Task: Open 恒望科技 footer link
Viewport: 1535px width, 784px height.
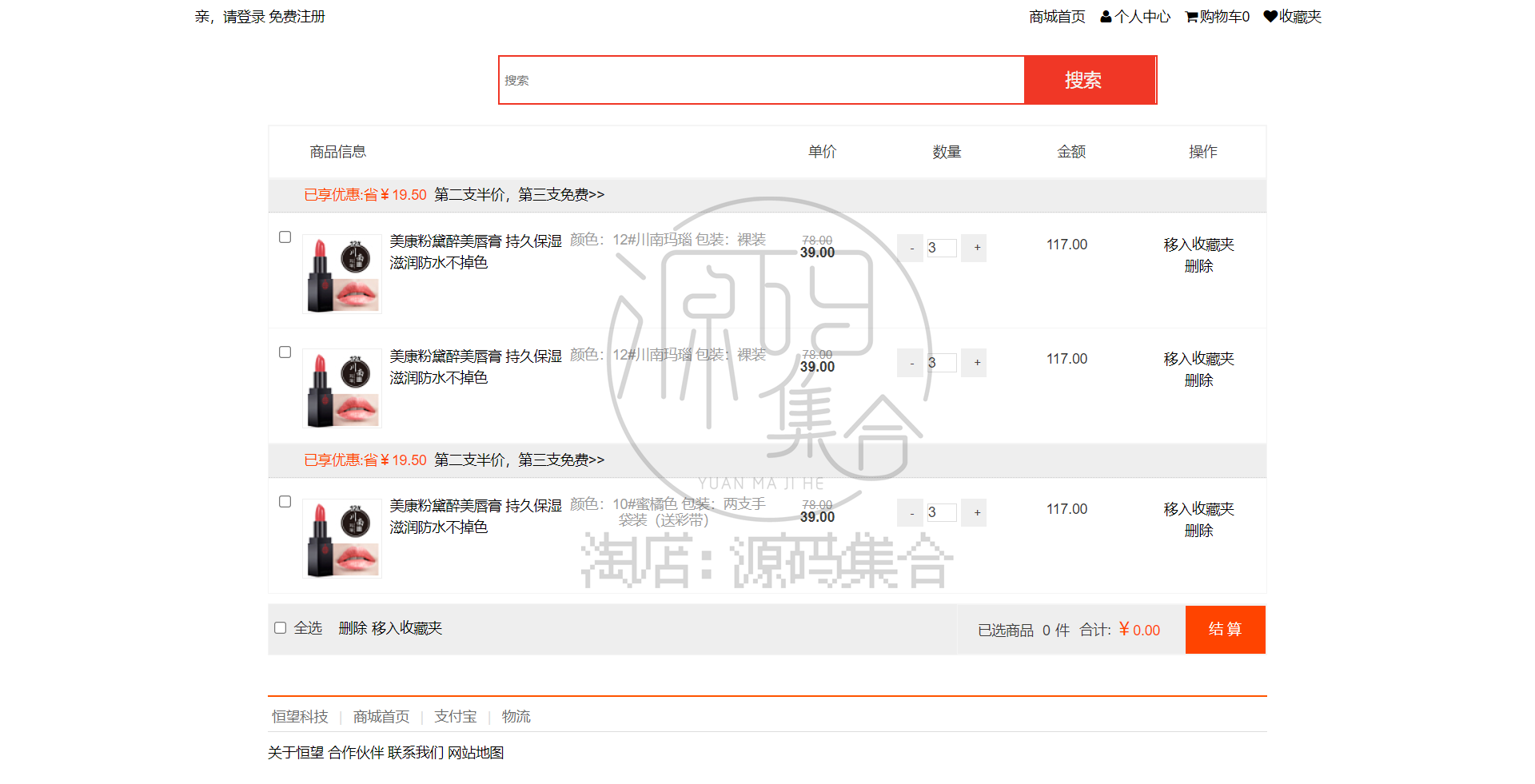Action: point(300,717)
